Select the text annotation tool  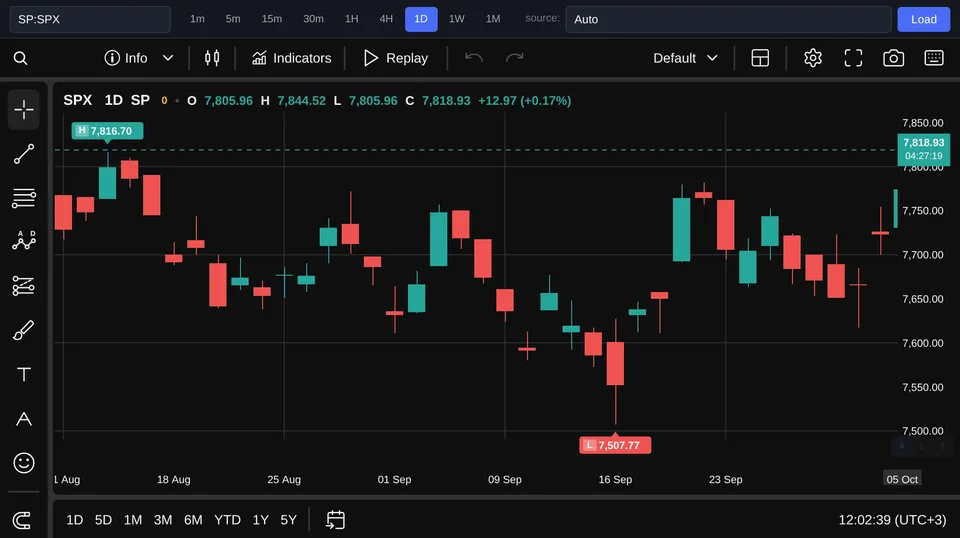(x=24, y=375)
